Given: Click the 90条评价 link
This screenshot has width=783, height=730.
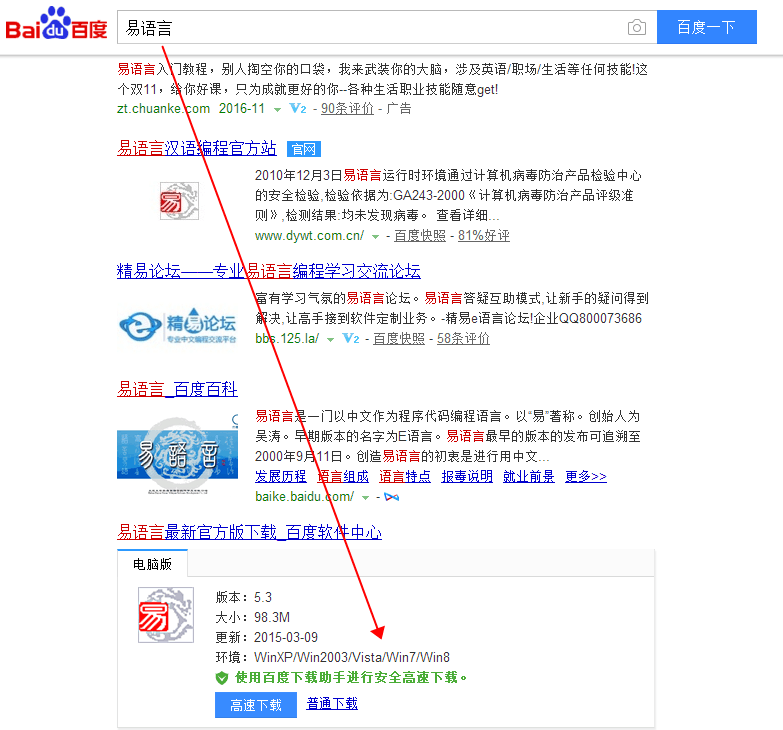Looking at the screenshot, I should click(347, 108).
